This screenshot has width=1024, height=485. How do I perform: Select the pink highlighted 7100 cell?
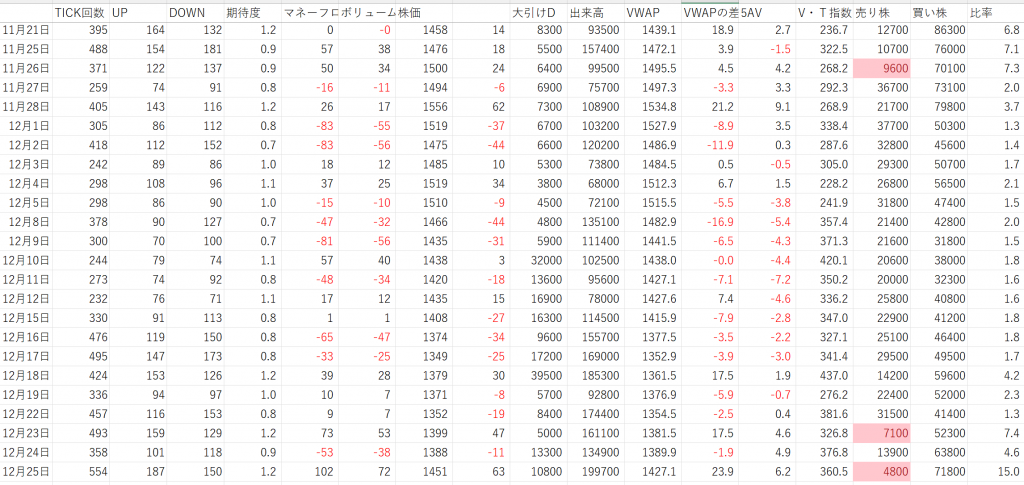click(x=882, y=431)
